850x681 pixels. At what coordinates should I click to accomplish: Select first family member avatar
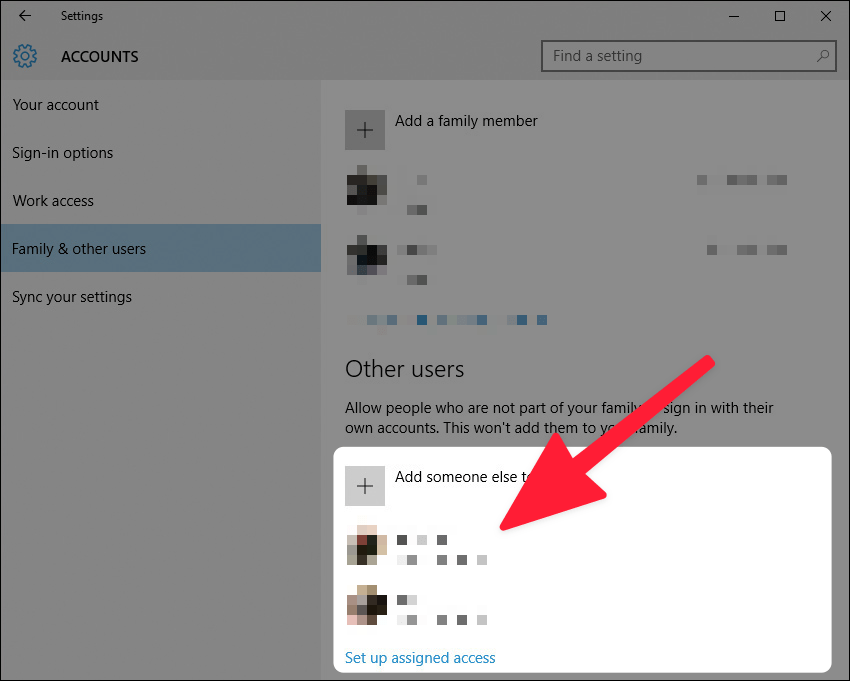click(x=366, y=185)
